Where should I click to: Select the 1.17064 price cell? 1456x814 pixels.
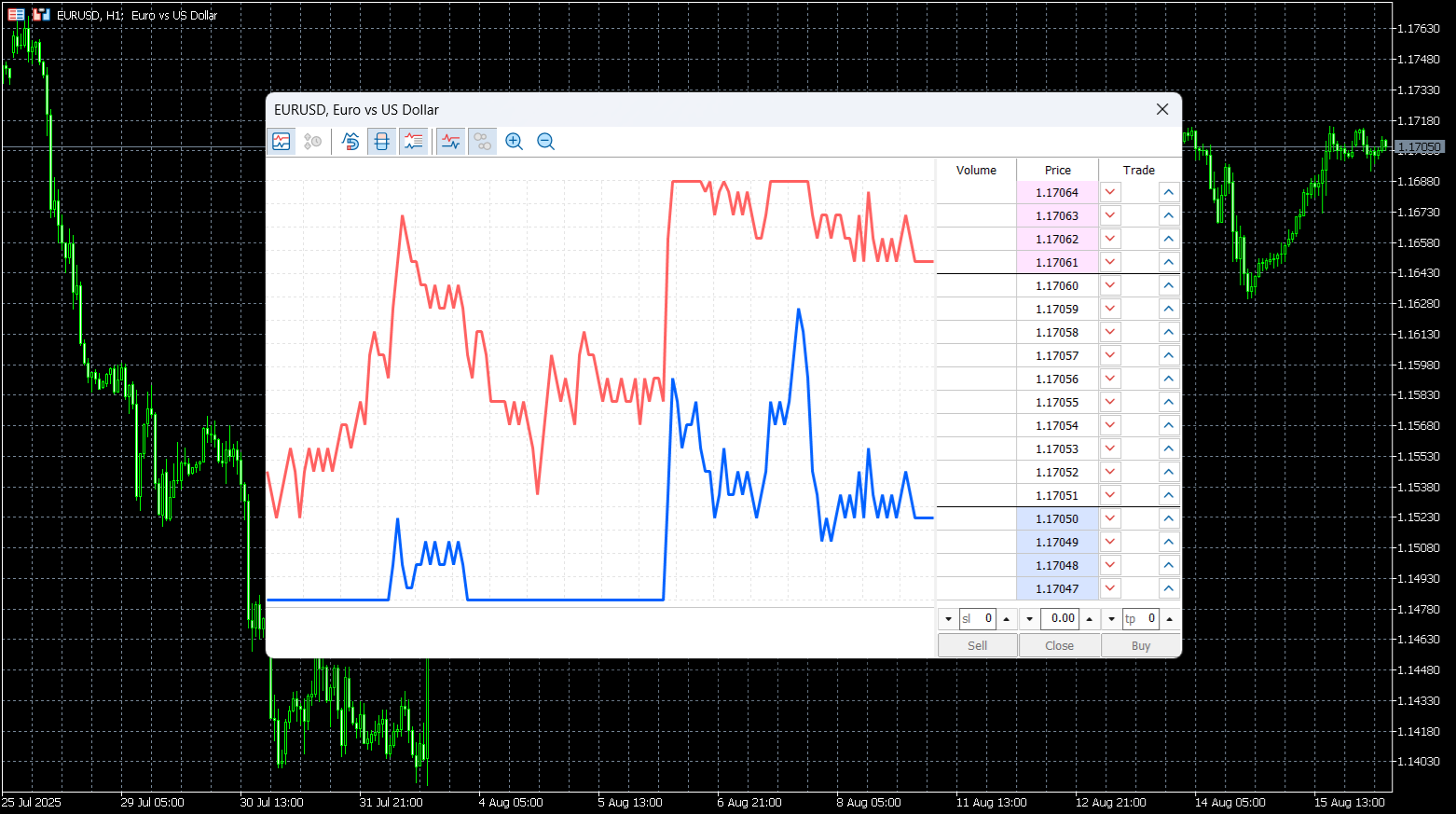(x=1057, y=192)
